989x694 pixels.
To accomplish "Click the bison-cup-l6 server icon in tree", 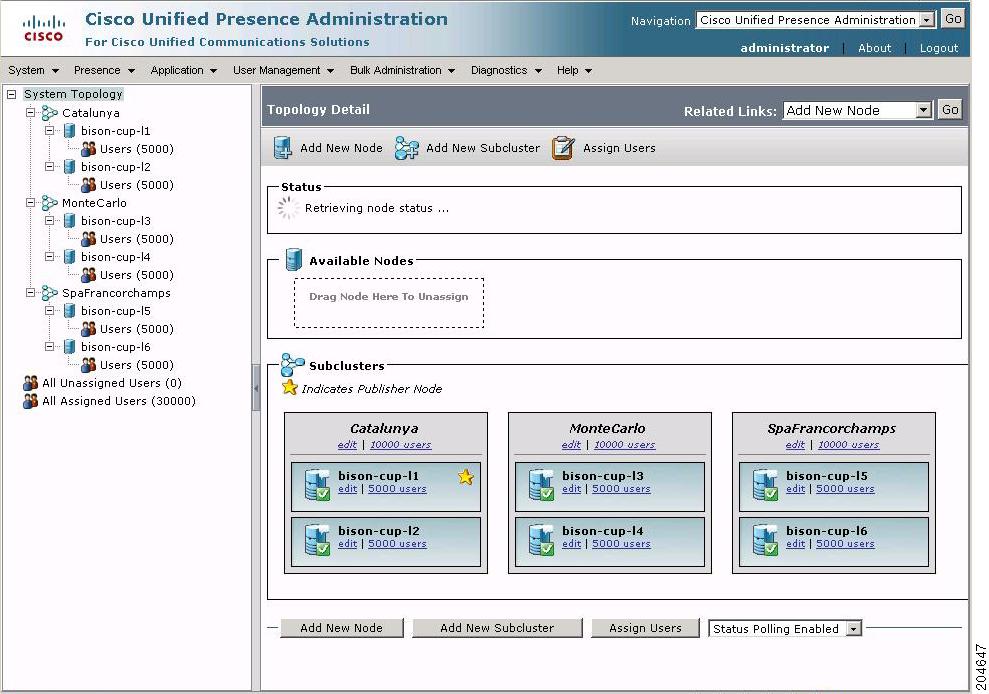I will point(70,347).
